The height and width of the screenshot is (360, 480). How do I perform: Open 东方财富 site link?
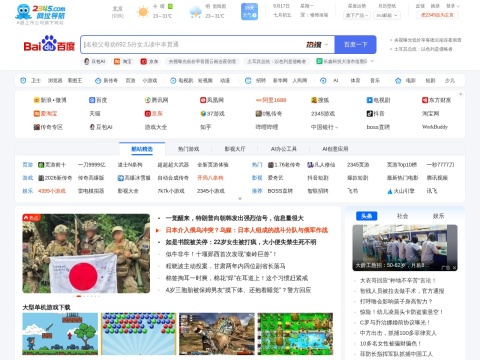[436, 100]
